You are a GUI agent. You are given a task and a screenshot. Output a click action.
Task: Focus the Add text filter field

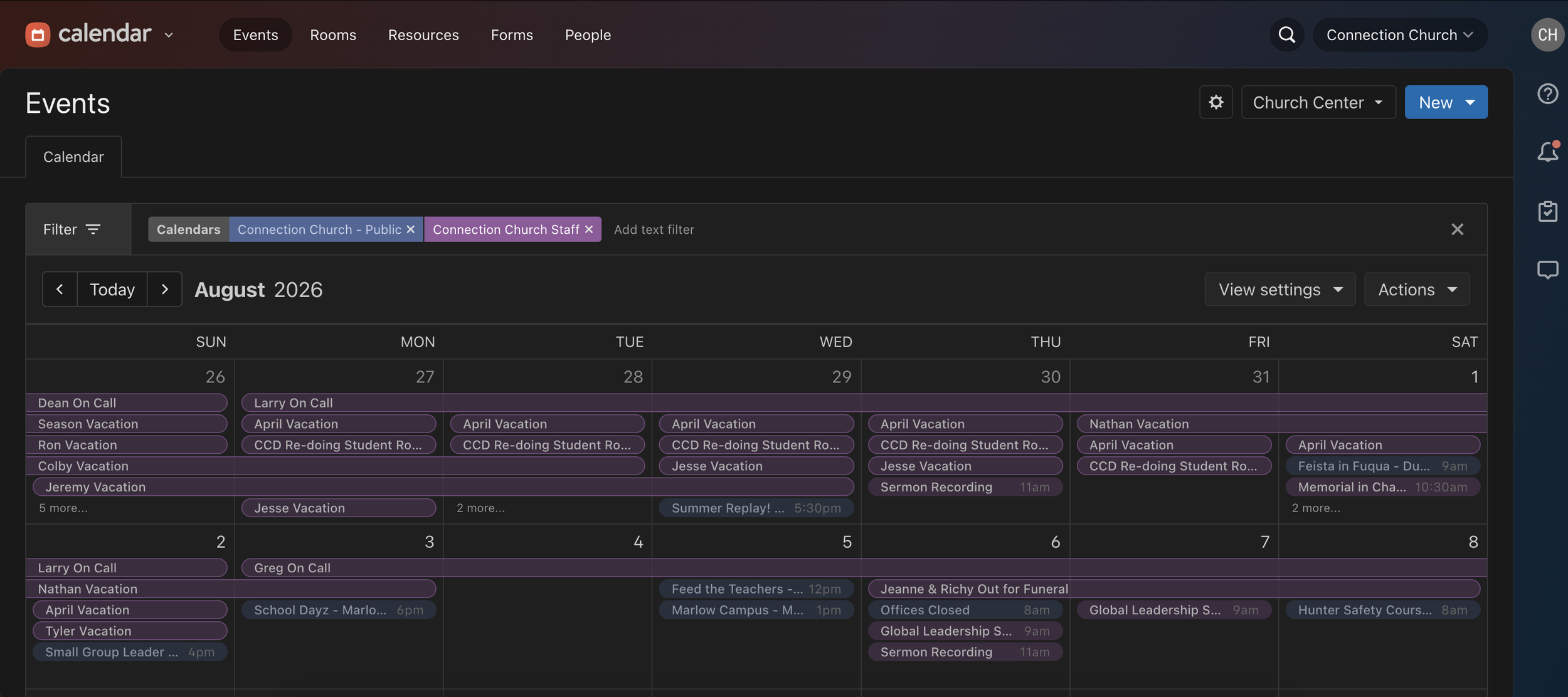tap(654, 229)
